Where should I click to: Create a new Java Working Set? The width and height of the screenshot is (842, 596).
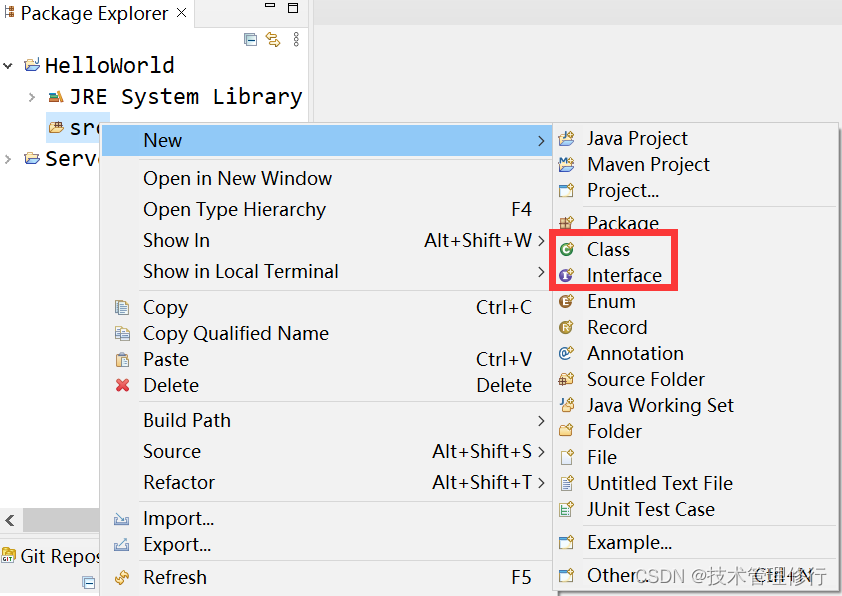tap(695, 405)
